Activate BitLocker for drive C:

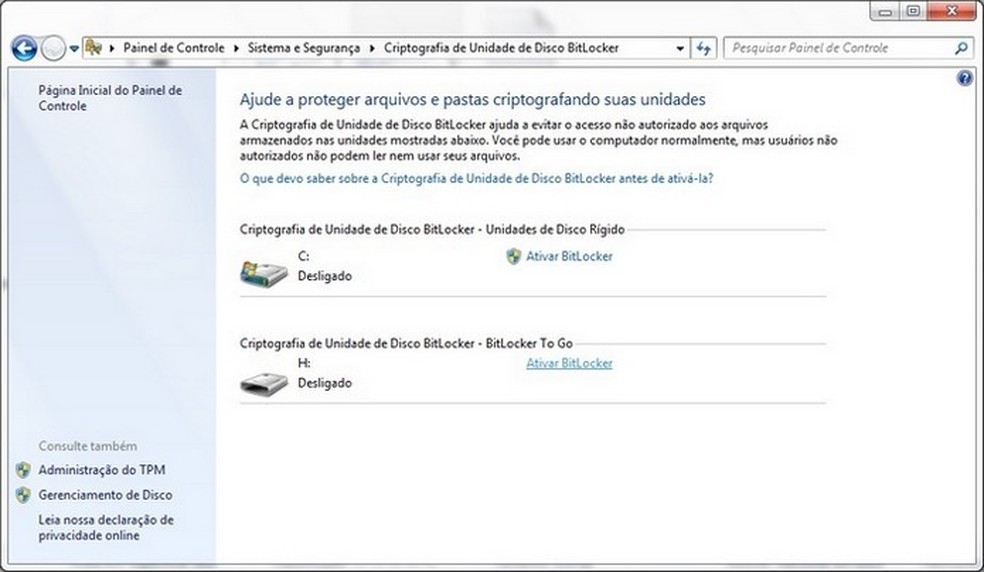569,256
